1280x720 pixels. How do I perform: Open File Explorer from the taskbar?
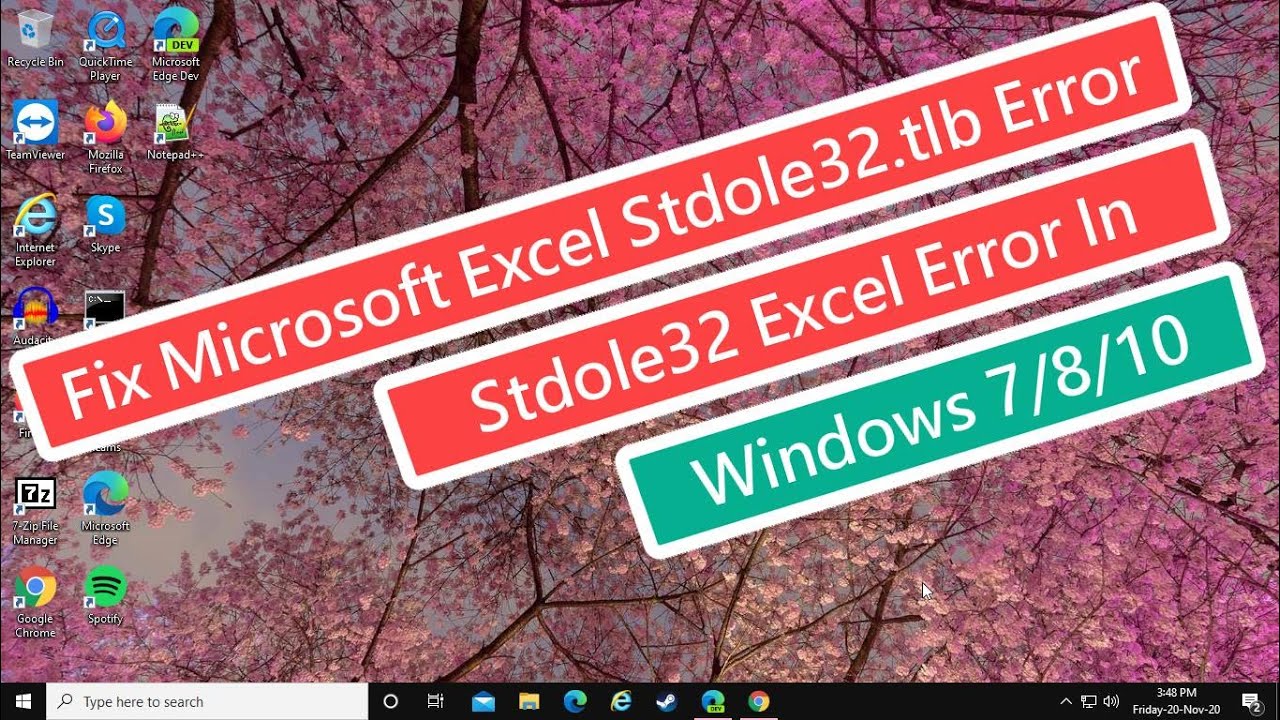click(x=529, y=701)
